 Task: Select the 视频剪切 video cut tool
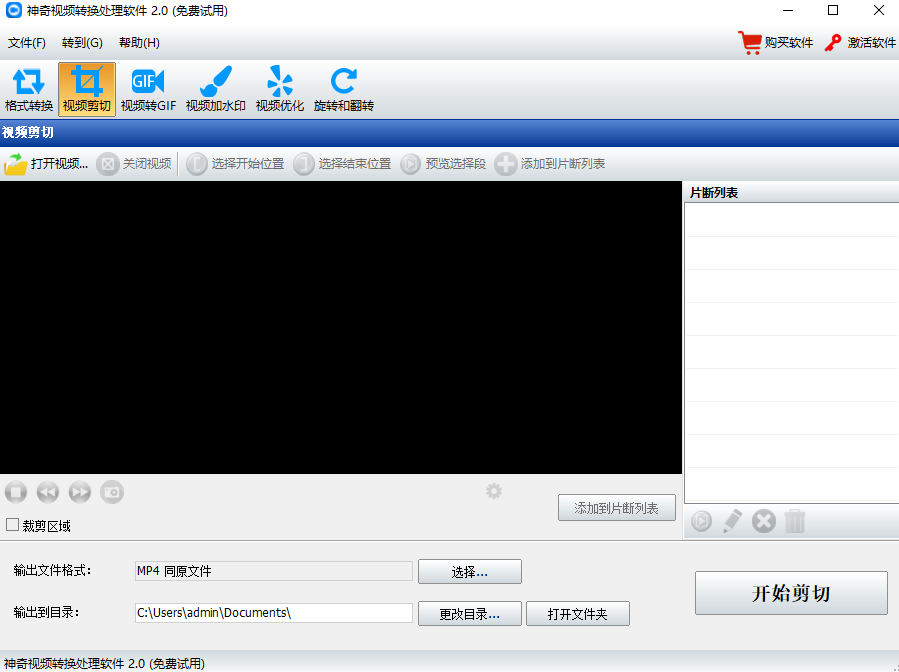[x=87, y=89]
